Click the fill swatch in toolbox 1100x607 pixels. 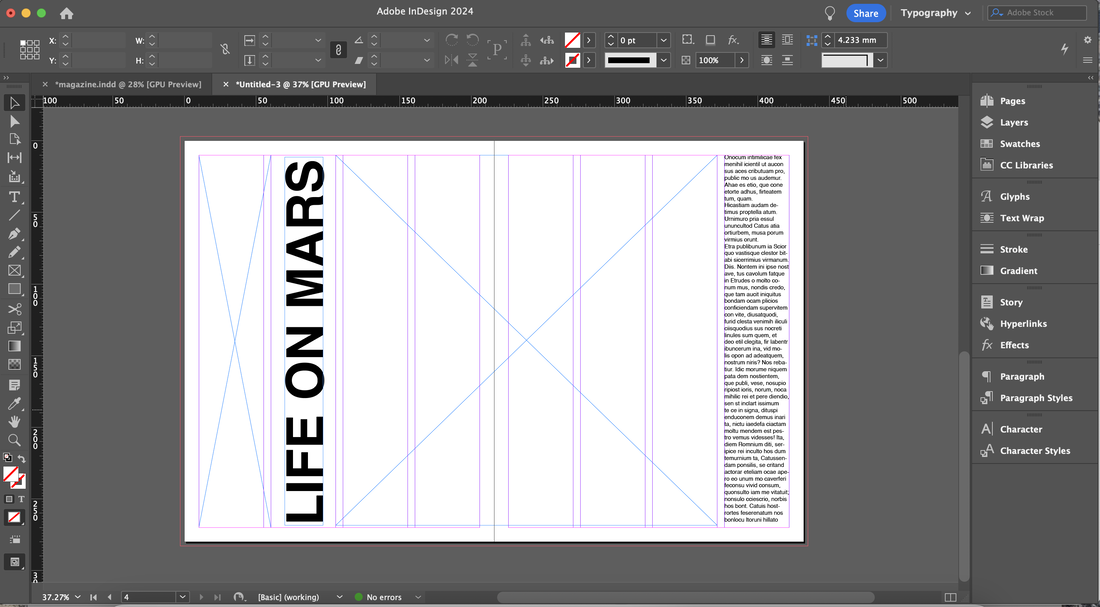pos(10,474)
